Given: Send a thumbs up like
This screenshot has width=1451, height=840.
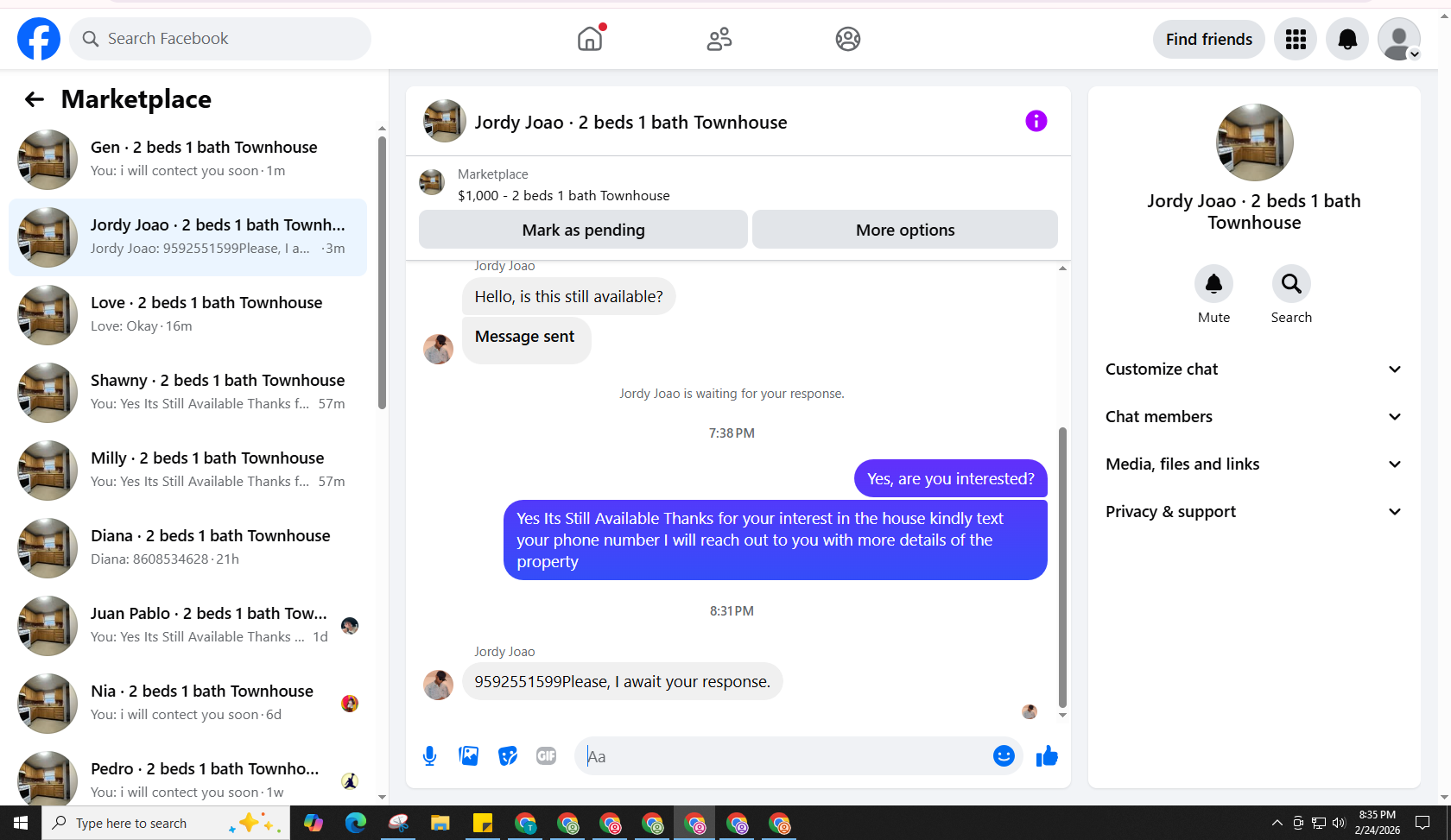Looking at the screenshot, I should [x=1047, y=756].
